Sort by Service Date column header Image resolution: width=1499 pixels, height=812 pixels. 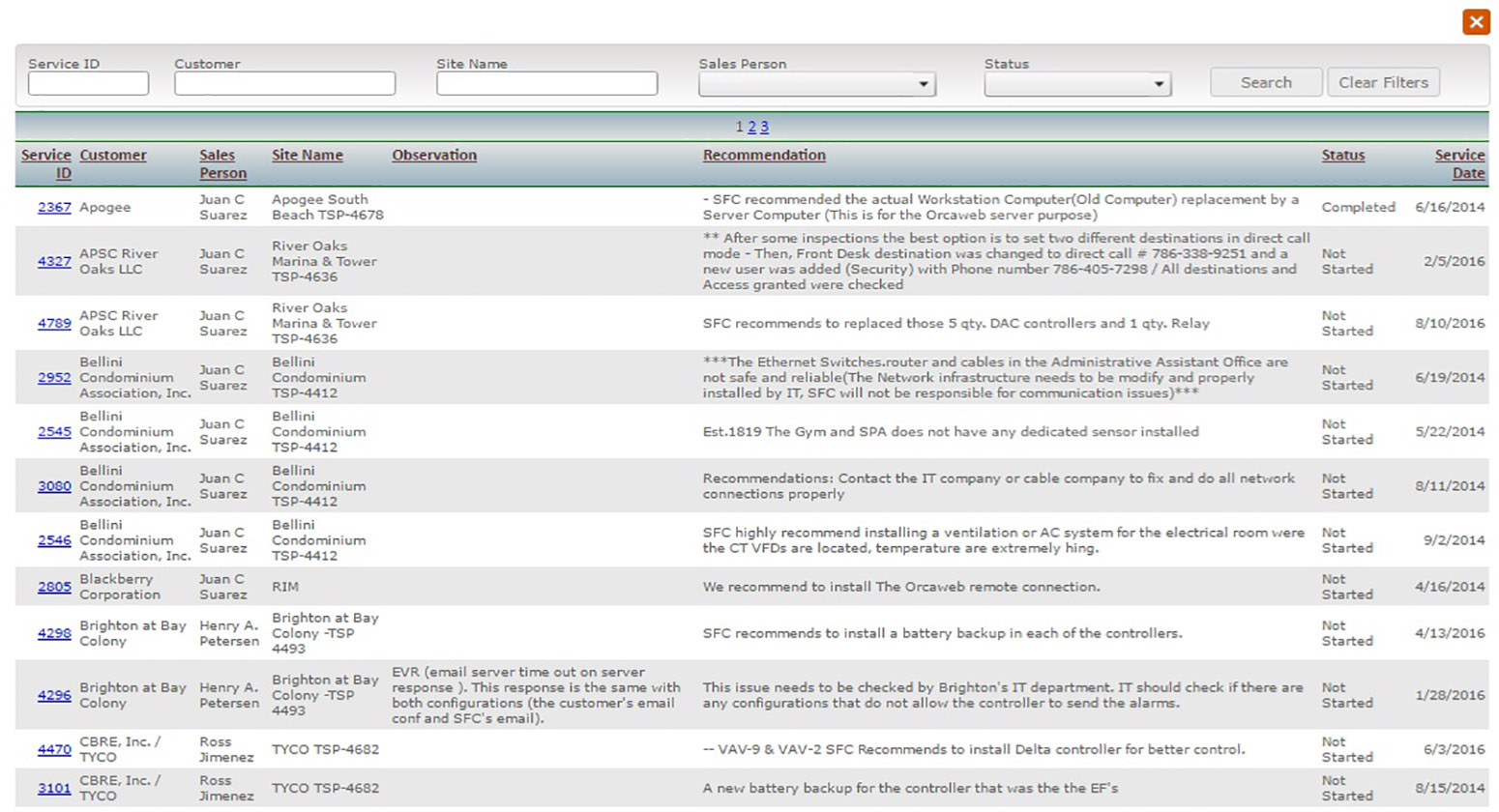(1459, 163)
